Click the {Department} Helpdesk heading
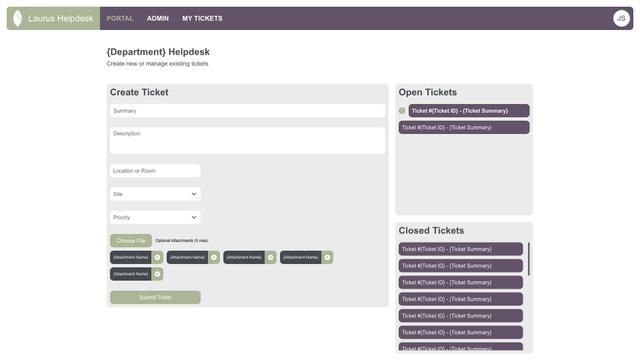The height and width of the screenshot is (360, 640). coord(158,52)
